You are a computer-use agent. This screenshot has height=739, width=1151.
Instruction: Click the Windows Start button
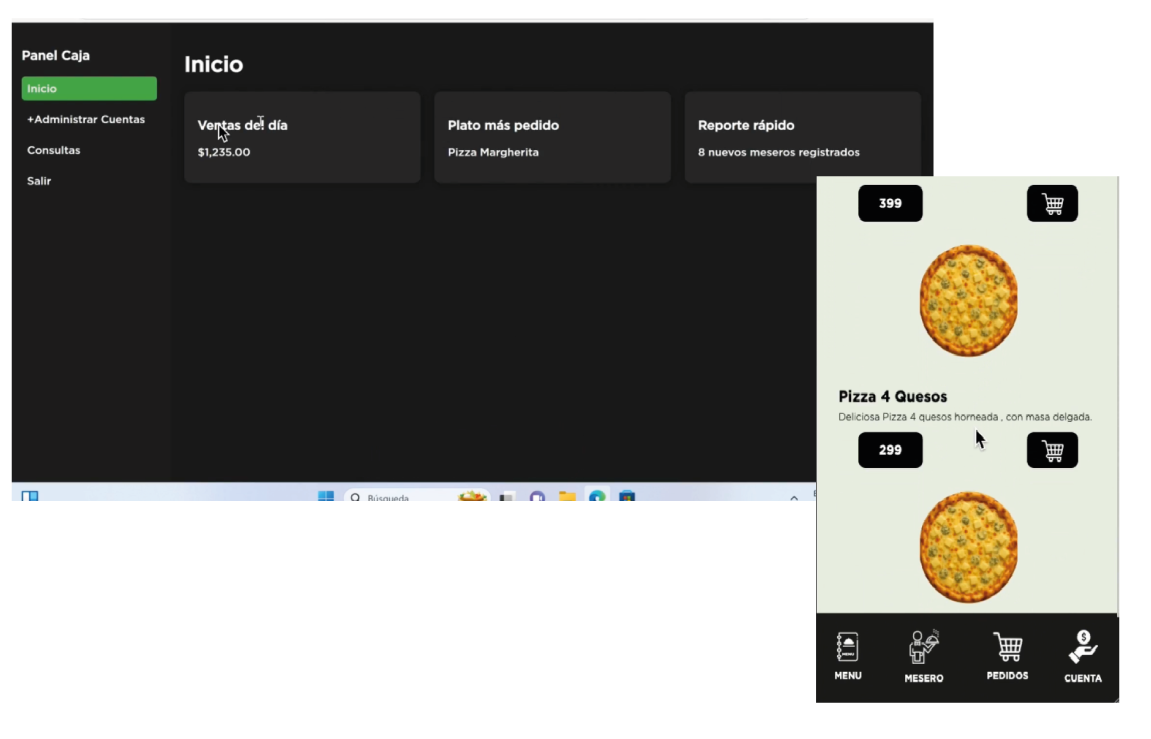(x=326, y=496)
